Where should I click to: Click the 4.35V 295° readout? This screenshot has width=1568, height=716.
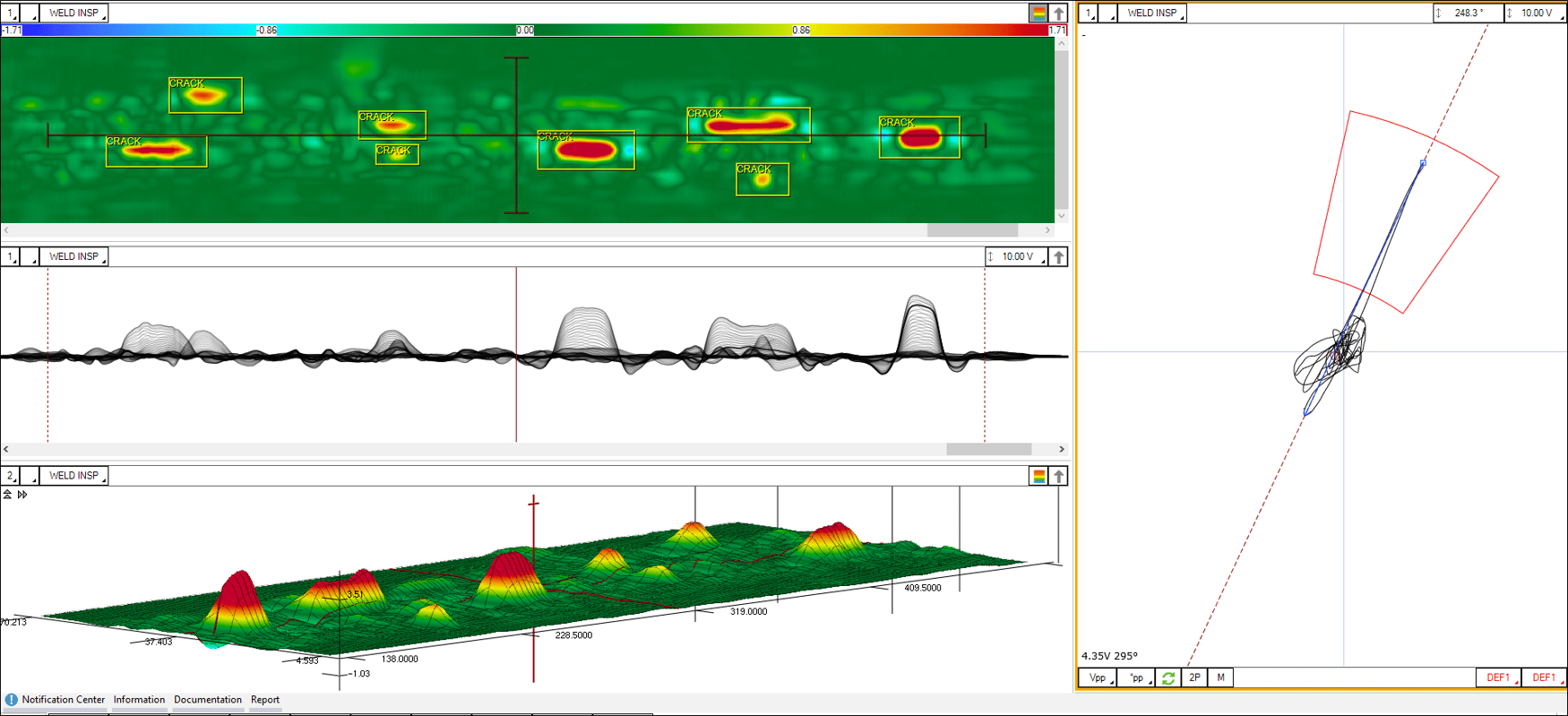(1109, 656)
